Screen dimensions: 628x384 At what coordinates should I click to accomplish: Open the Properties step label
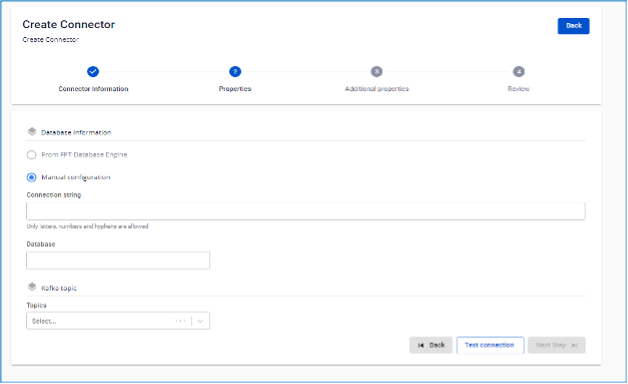click(x=235, y=89)
